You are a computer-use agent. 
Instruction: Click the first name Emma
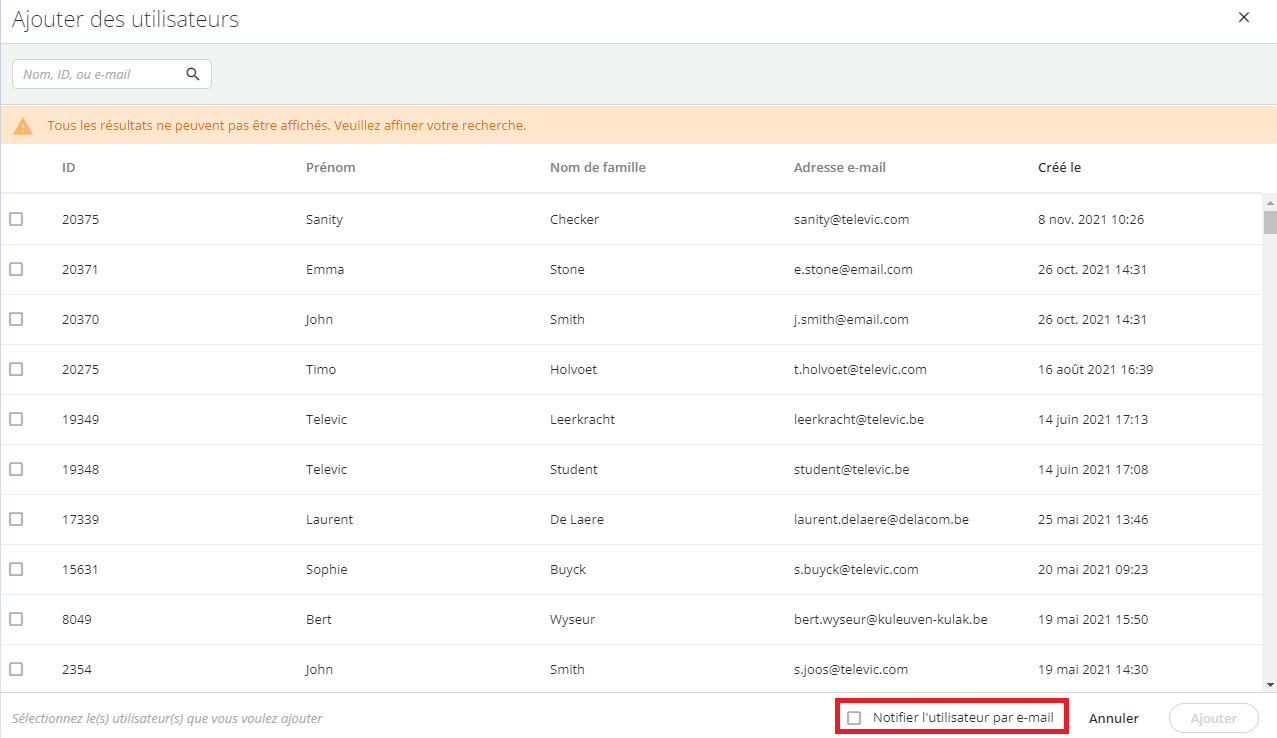pos(325,269)
